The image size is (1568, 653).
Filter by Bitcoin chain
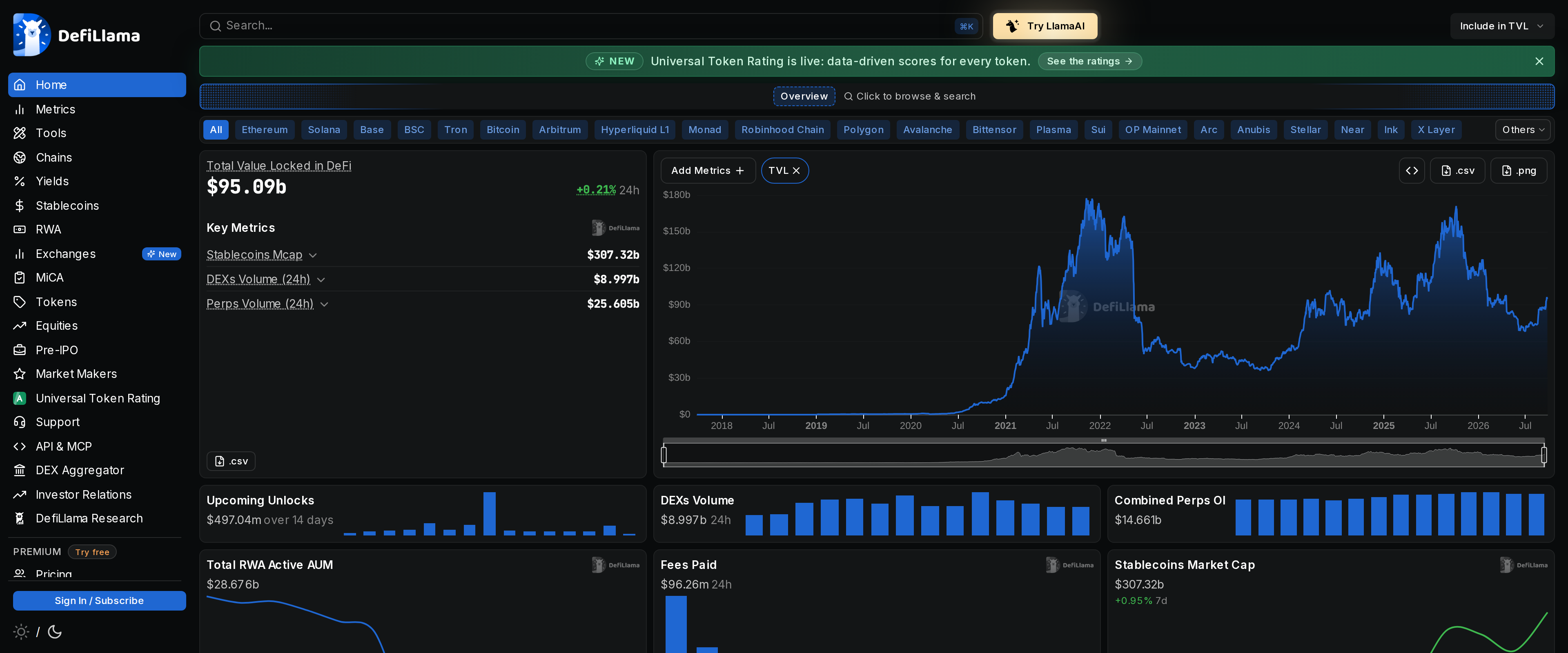coord(503,130)
